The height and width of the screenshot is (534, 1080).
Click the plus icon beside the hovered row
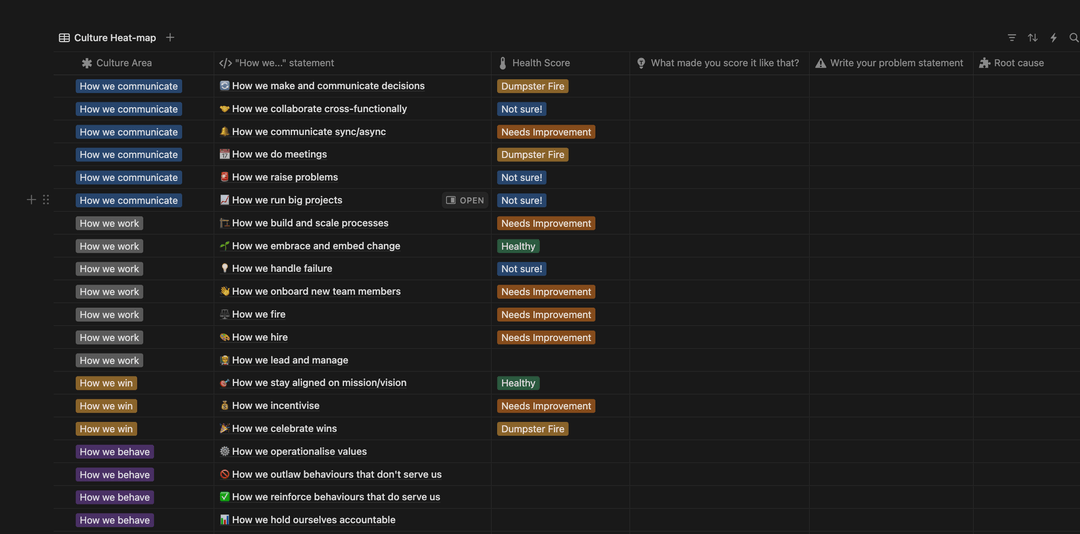(31, 200)
